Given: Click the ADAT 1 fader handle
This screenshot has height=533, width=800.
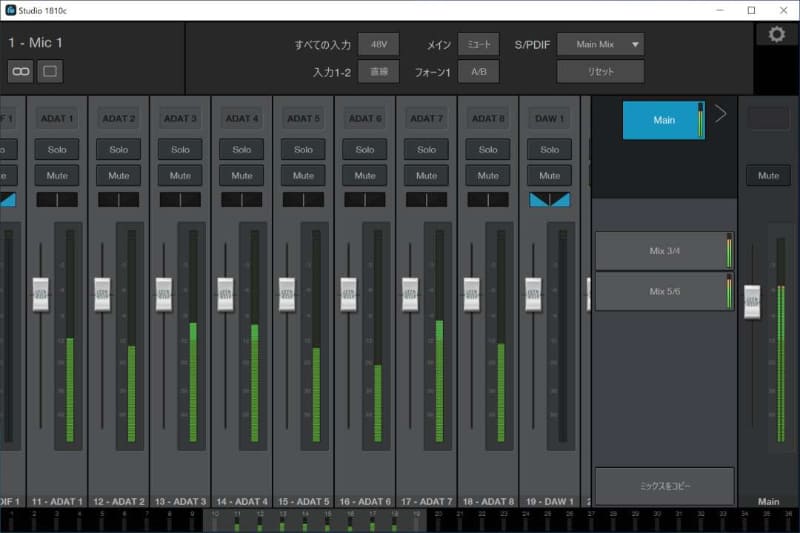Looking at the screenshot, I should (41, 294).
